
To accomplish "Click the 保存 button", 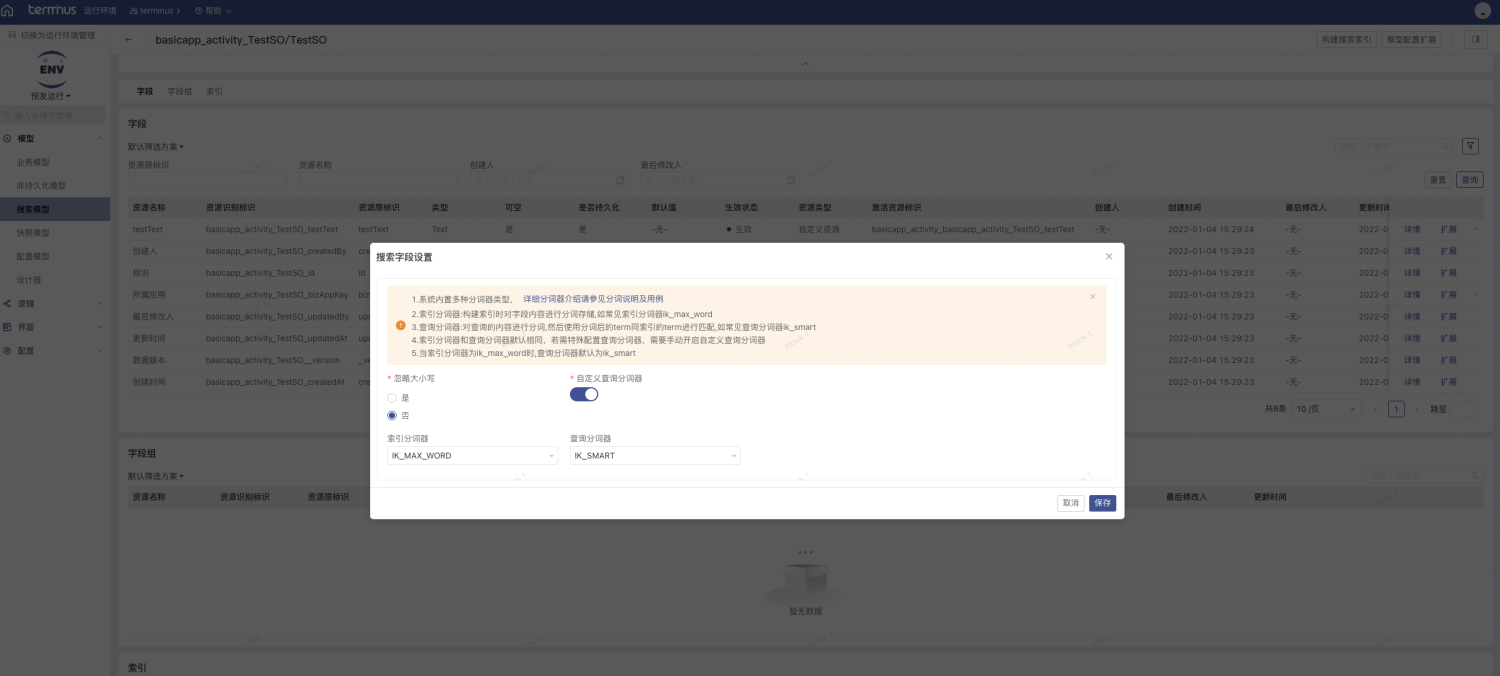I will click(1102, 503).
